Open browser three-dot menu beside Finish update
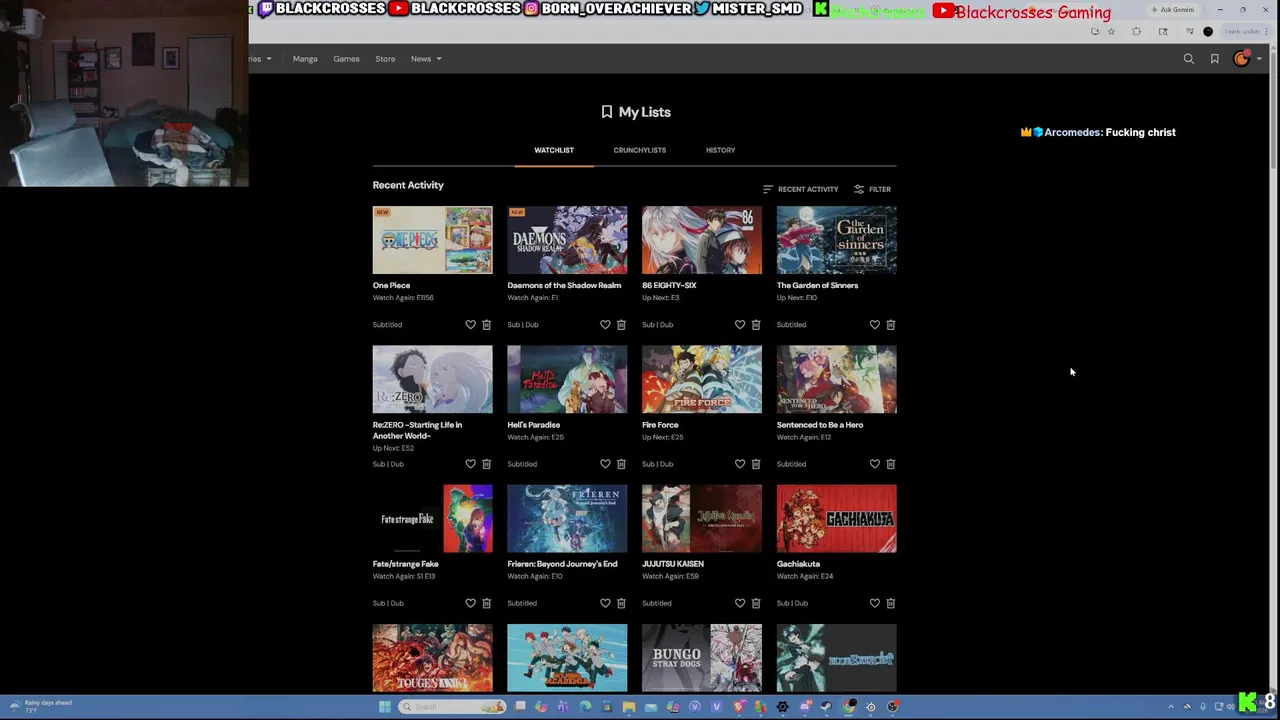This screenshot has width=1280, height=720. click(1266, 32)
